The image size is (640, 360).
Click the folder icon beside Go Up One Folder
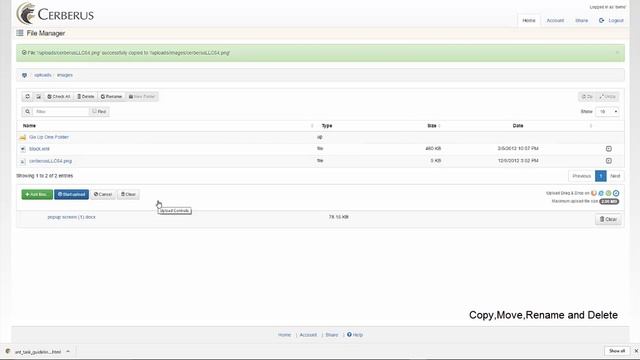click(23, 138)
